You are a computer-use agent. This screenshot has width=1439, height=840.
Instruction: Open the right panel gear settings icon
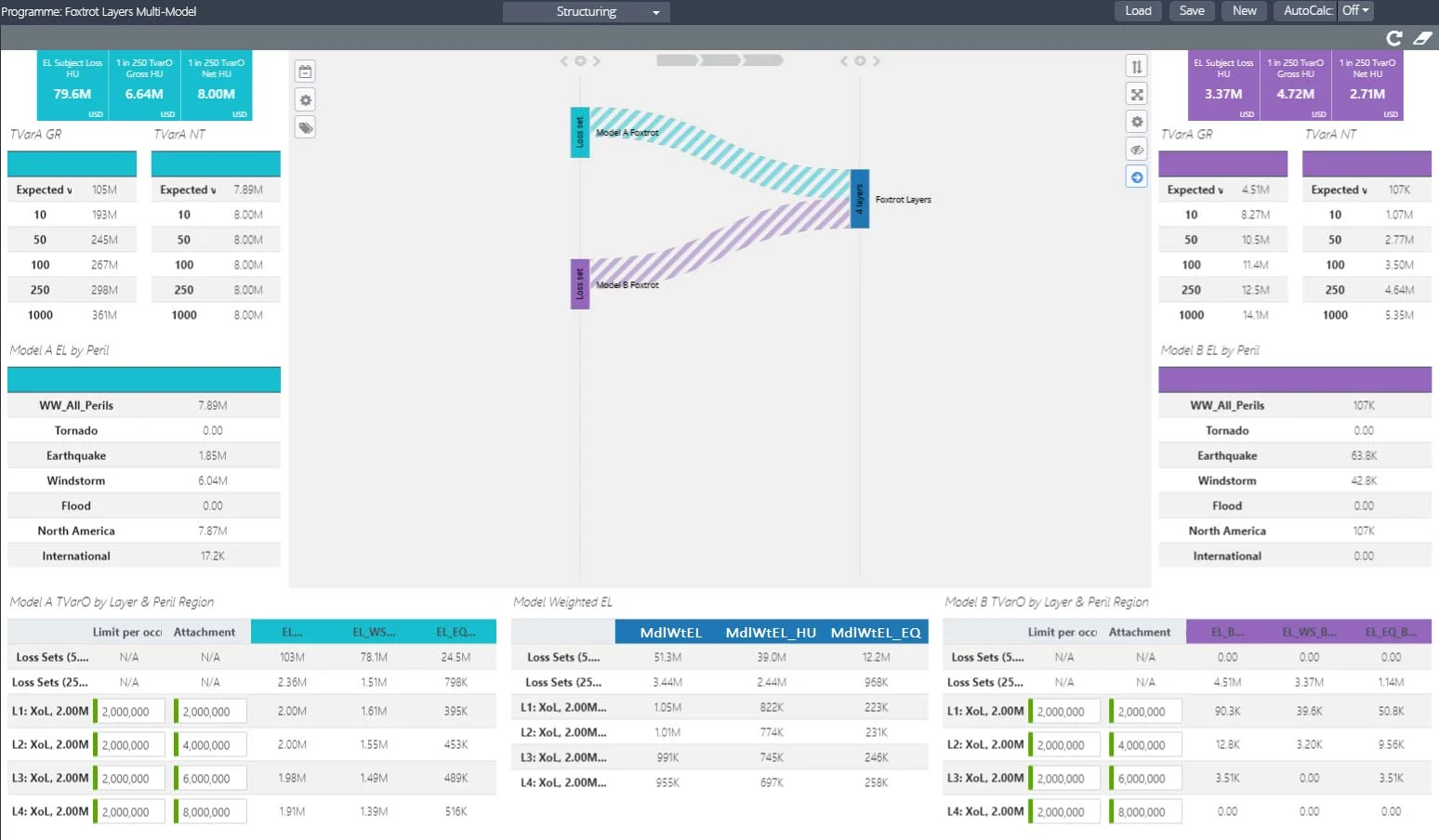click(1136, 121)
